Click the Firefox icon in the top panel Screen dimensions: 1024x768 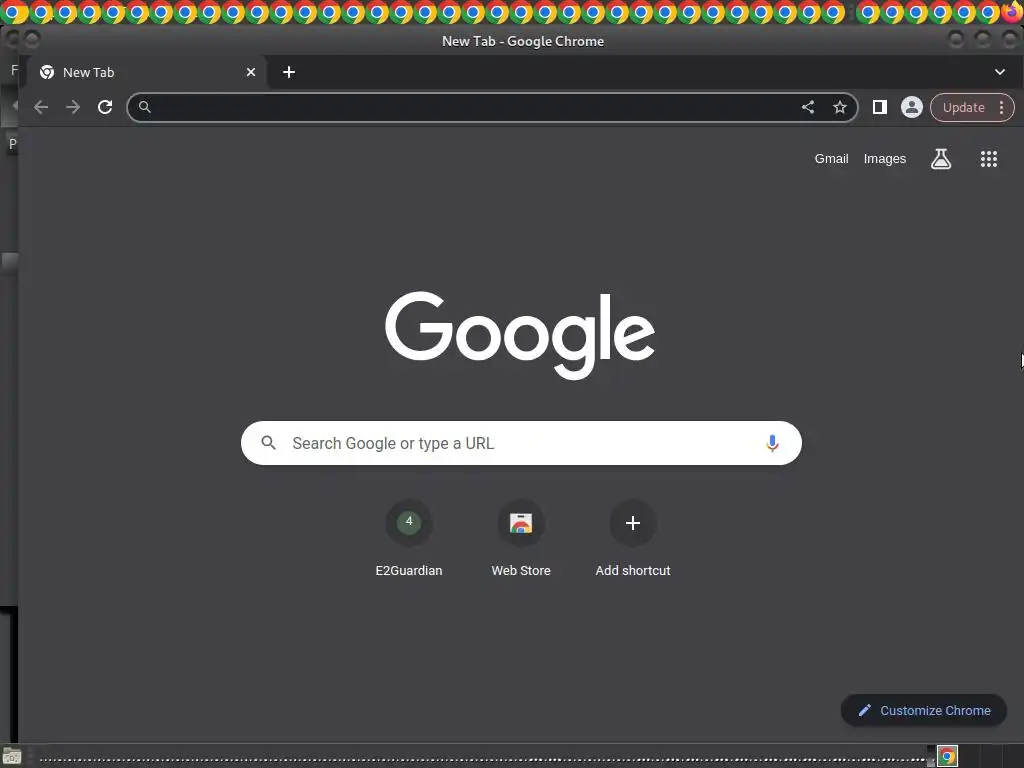coord(1012,11)
